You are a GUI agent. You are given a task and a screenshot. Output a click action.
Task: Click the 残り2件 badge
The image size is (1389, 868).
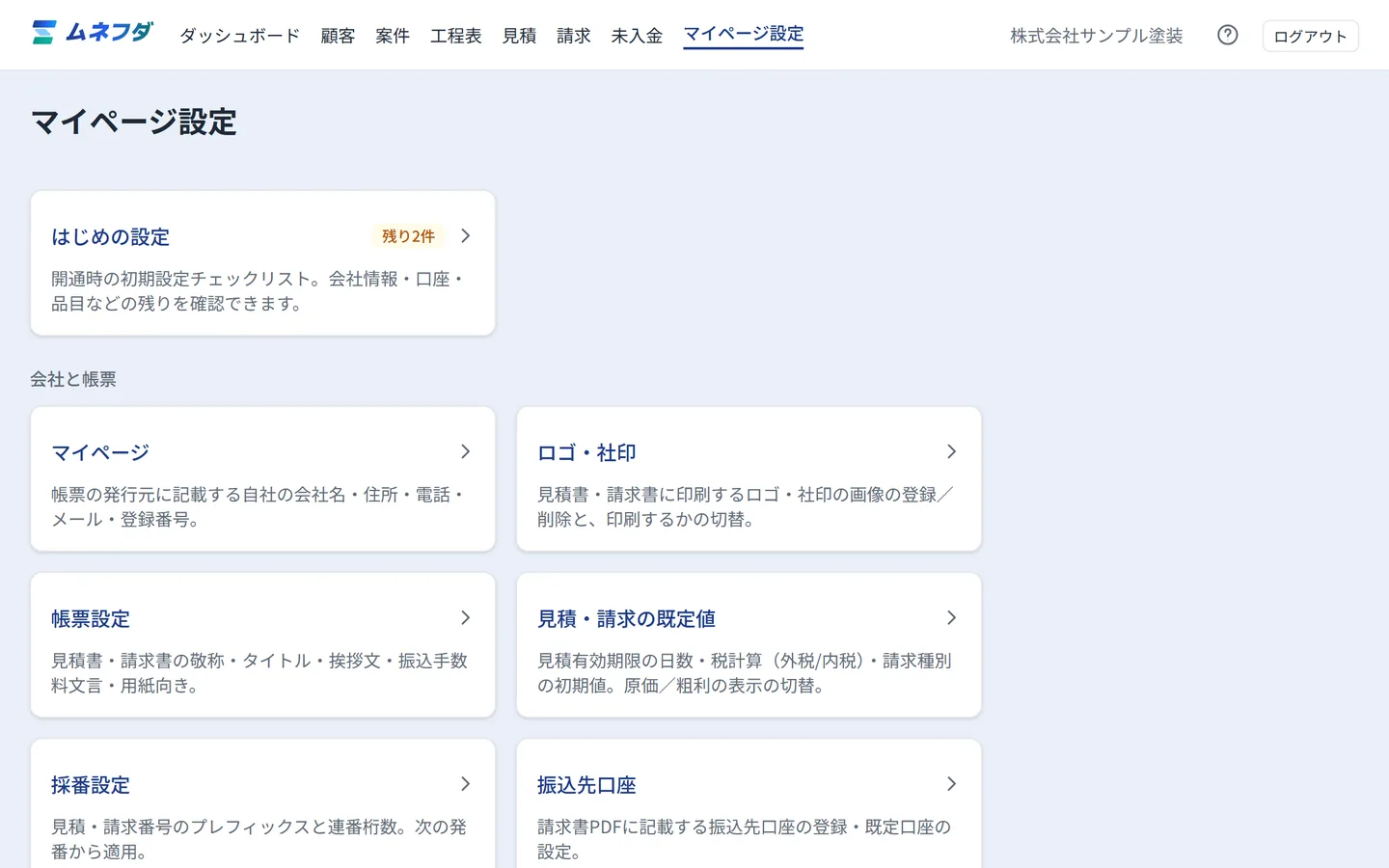click(x=408, y=236)
